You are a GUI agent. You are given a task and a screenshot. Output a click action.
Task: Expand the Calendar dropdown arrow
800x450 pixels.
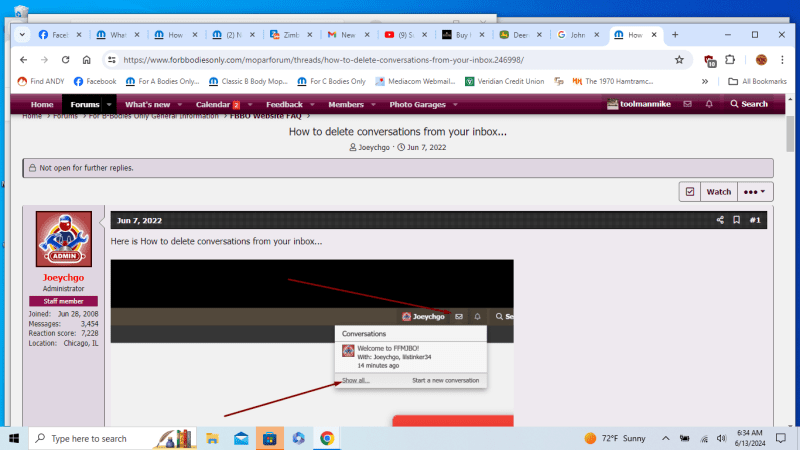tap(250, 105)
